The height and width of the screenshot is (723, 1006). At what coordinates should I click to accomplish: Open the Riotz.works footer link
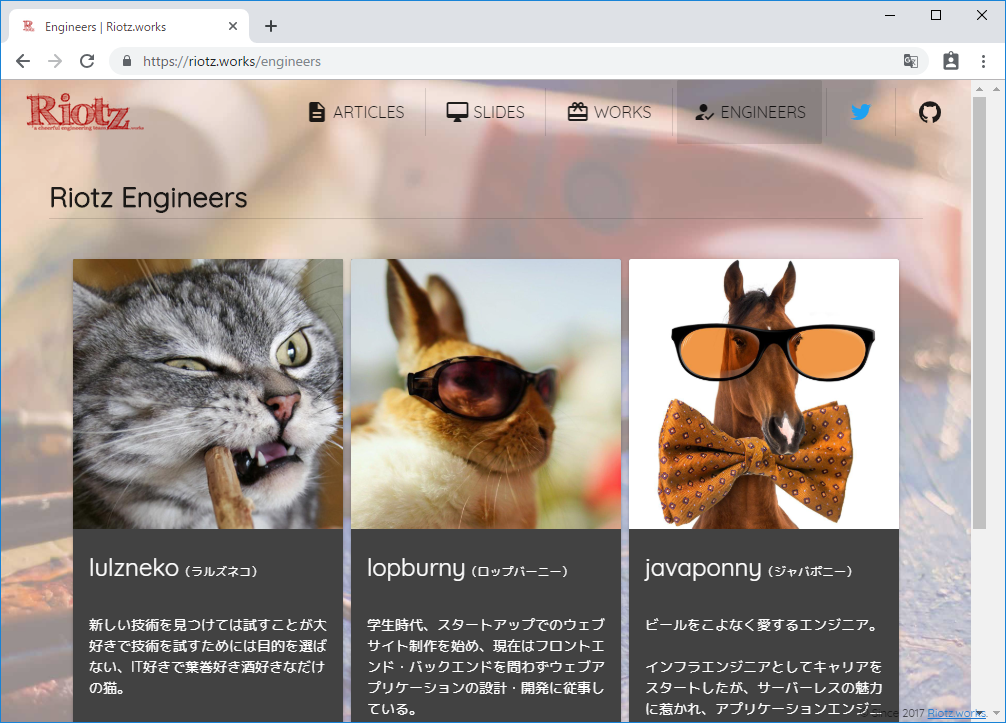tap(956, 713)
